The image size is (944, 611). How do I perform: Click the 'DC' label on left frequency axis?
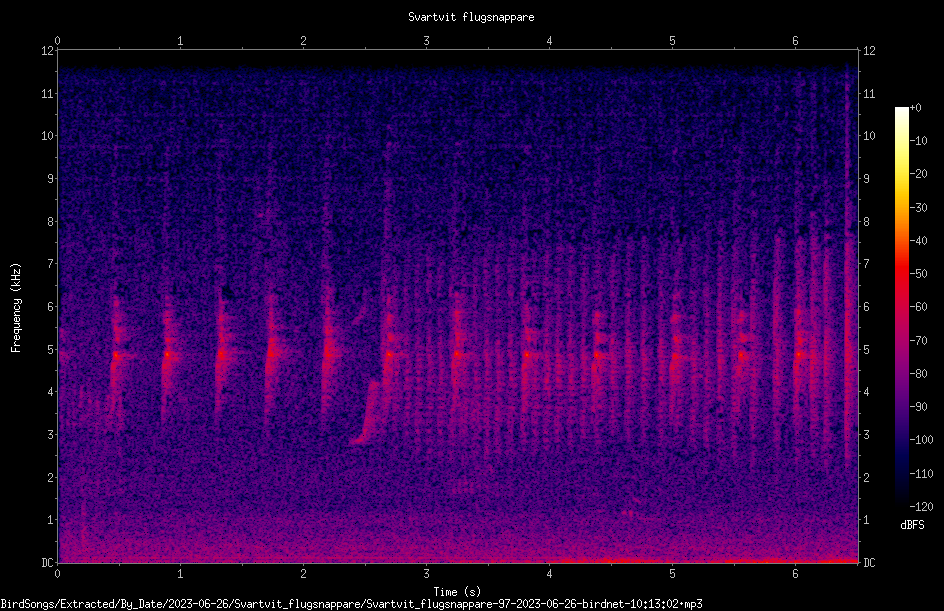(47, 563)
